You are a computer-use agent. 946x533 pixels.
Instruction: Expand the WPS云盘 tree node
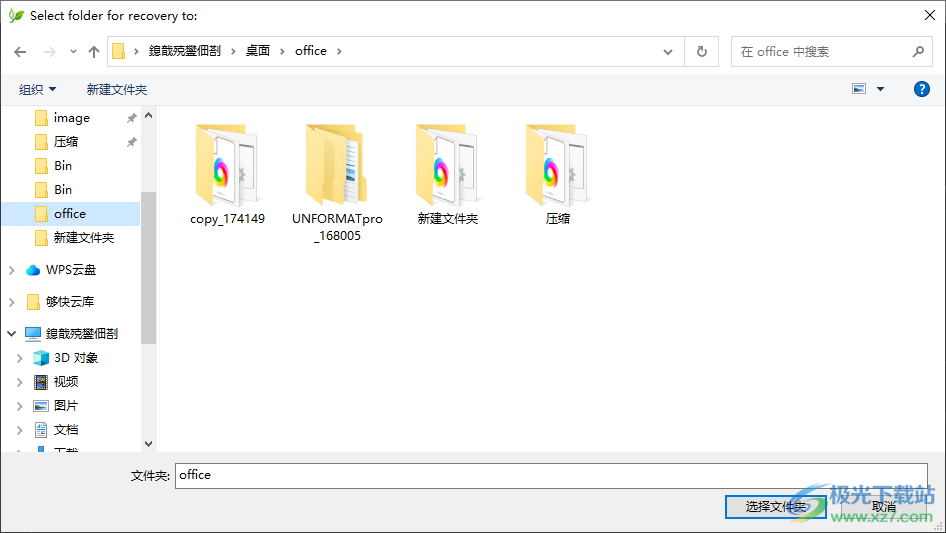[x=11, y=270]
